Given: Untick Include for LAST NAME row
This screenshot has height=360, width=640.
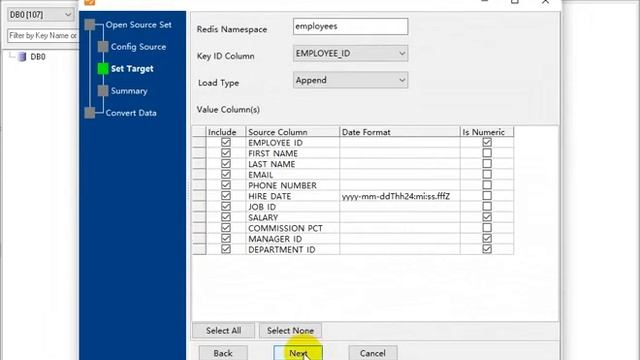Looking at the screenshot, I should [x=226, y=164].
